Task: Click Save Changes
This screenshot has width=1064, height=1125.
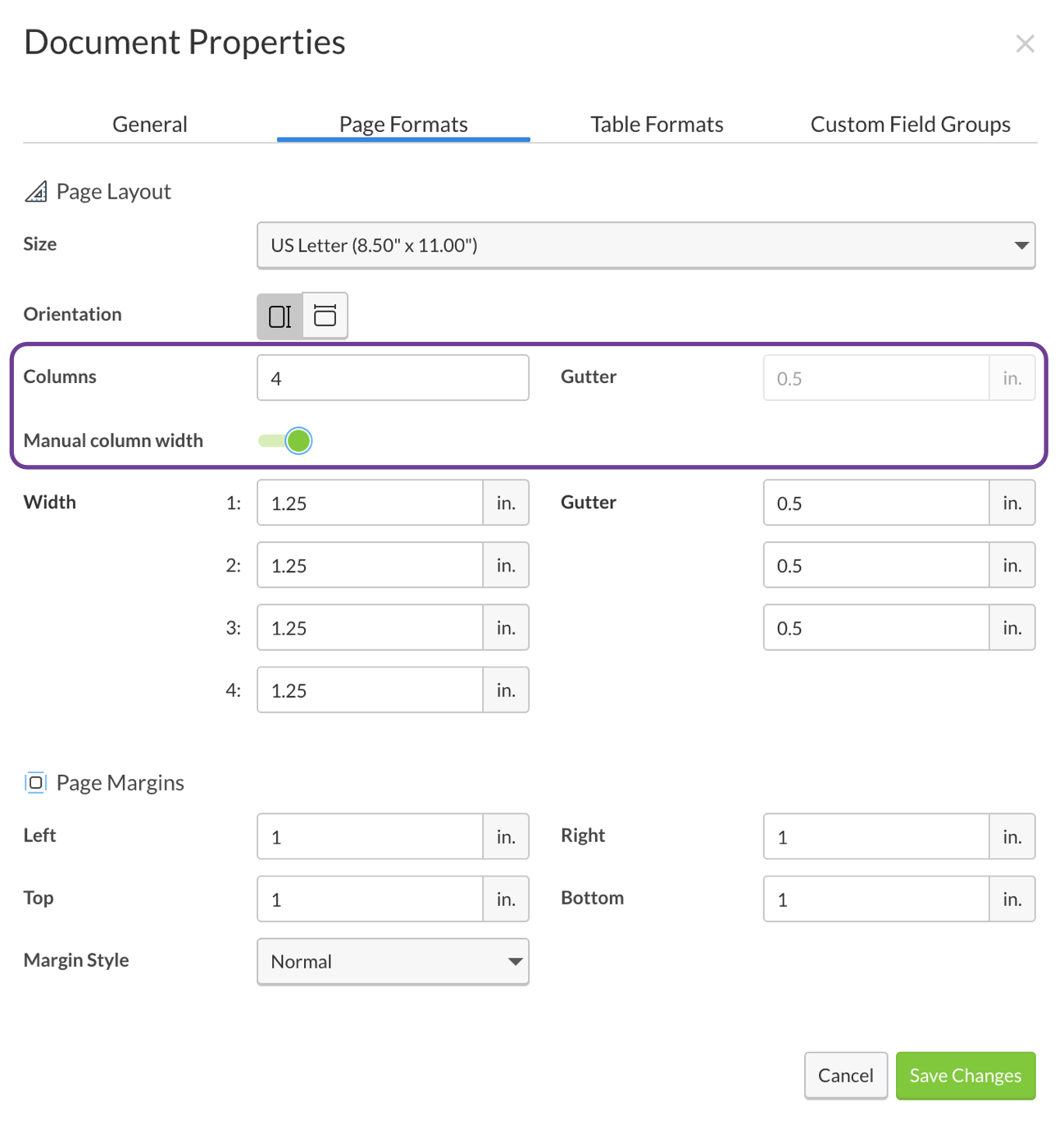Action: tap(965, 1075)
